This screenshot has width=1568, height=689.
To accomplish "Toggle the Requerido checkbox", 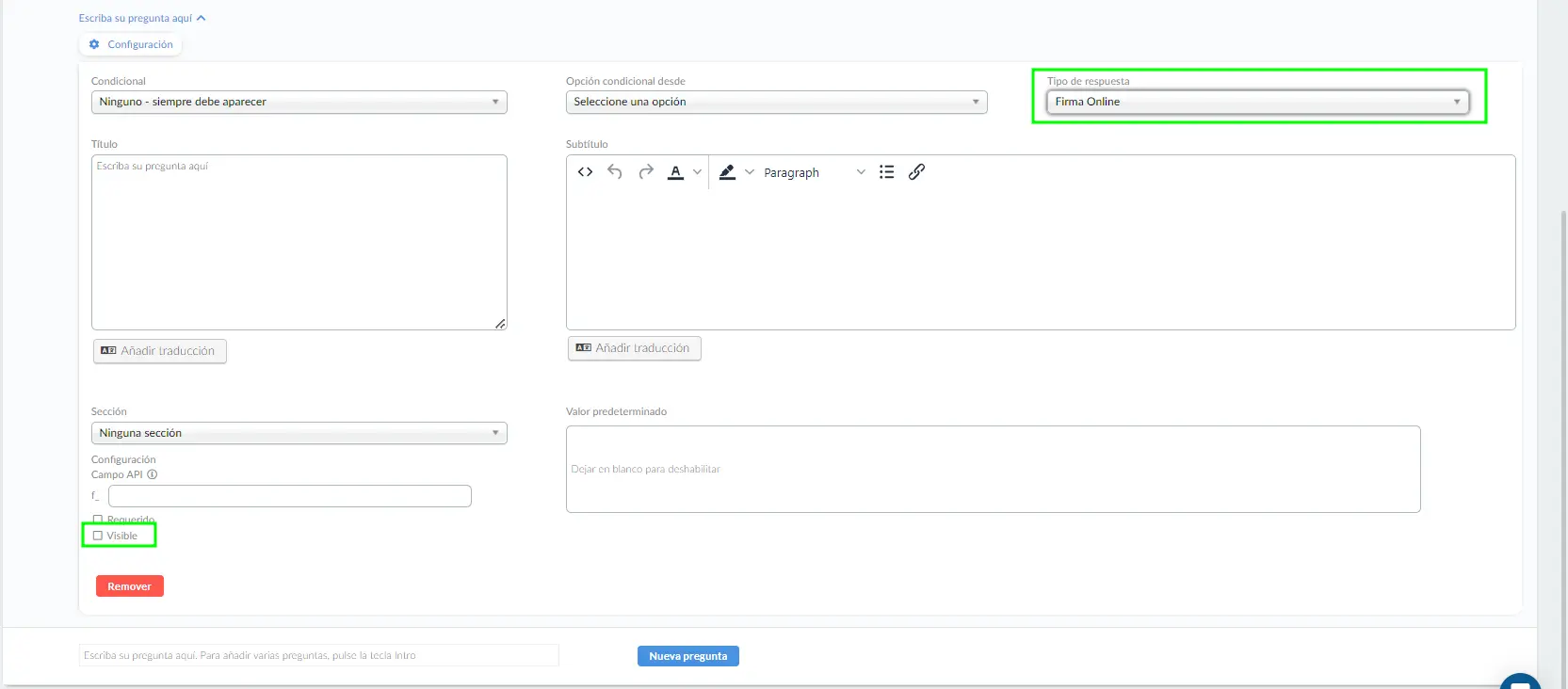I will click(98, 520).
